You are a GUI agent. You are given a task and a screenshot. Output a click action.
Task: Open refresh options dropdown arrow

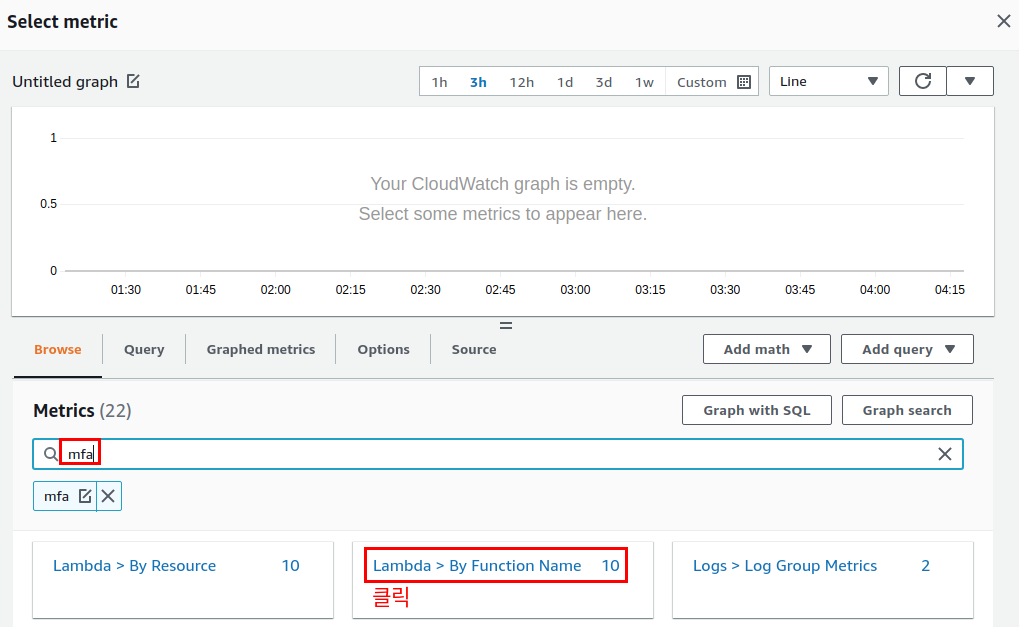(970, 81)
